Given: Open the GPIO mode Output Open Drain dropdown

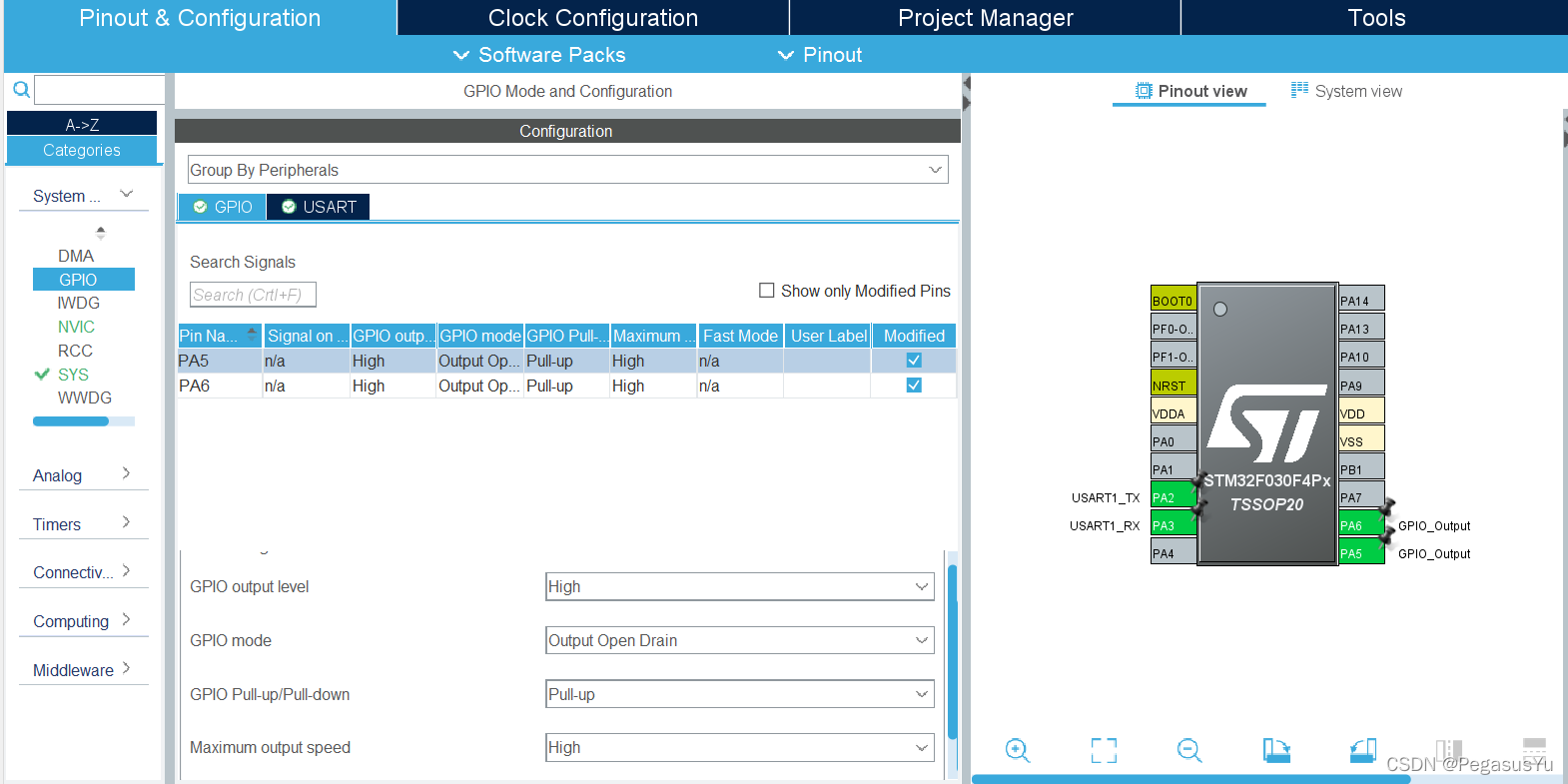Looking at the screenshot, I should [x=740, y=640].
